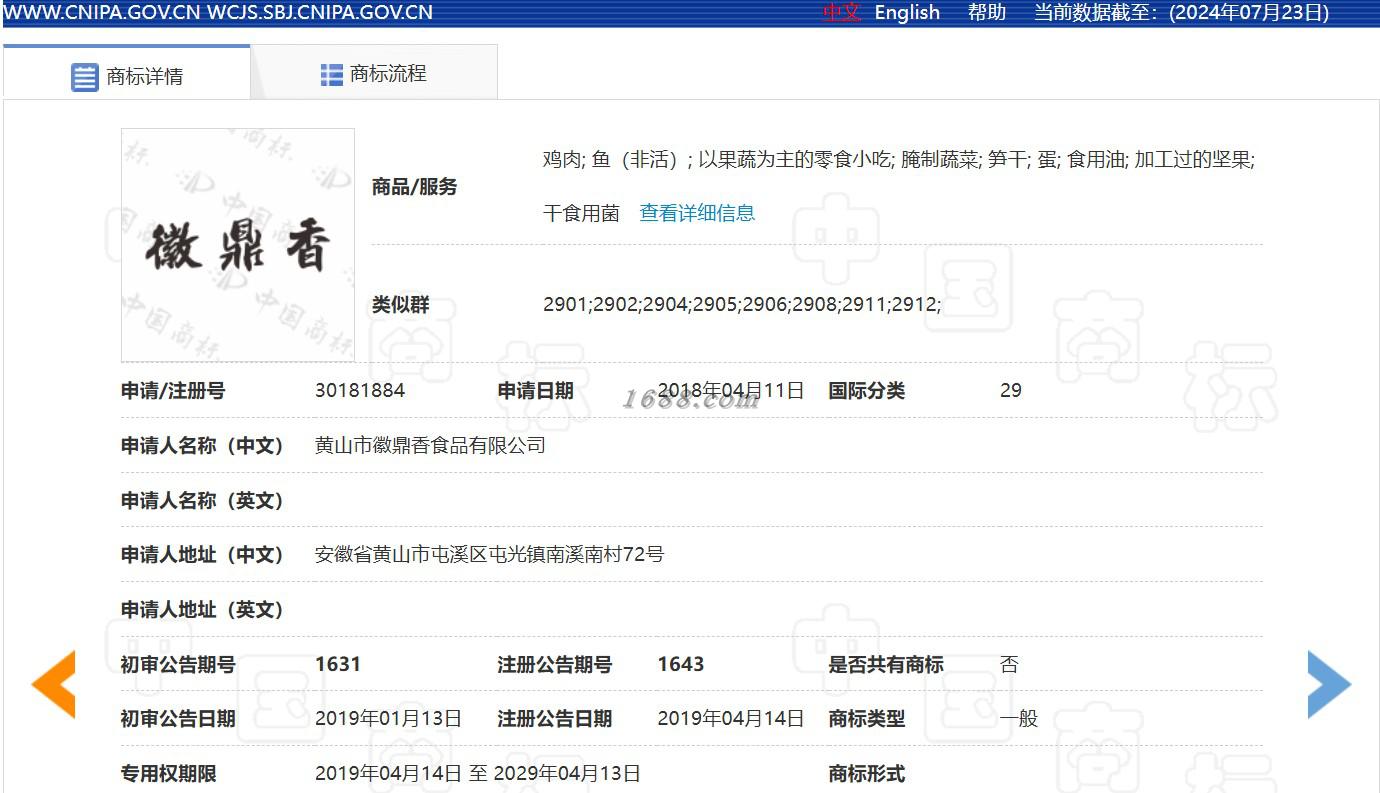This screenshot has height=793, width=1380.
Task: Open the 帮助 help link
Action: click(987, 13)
